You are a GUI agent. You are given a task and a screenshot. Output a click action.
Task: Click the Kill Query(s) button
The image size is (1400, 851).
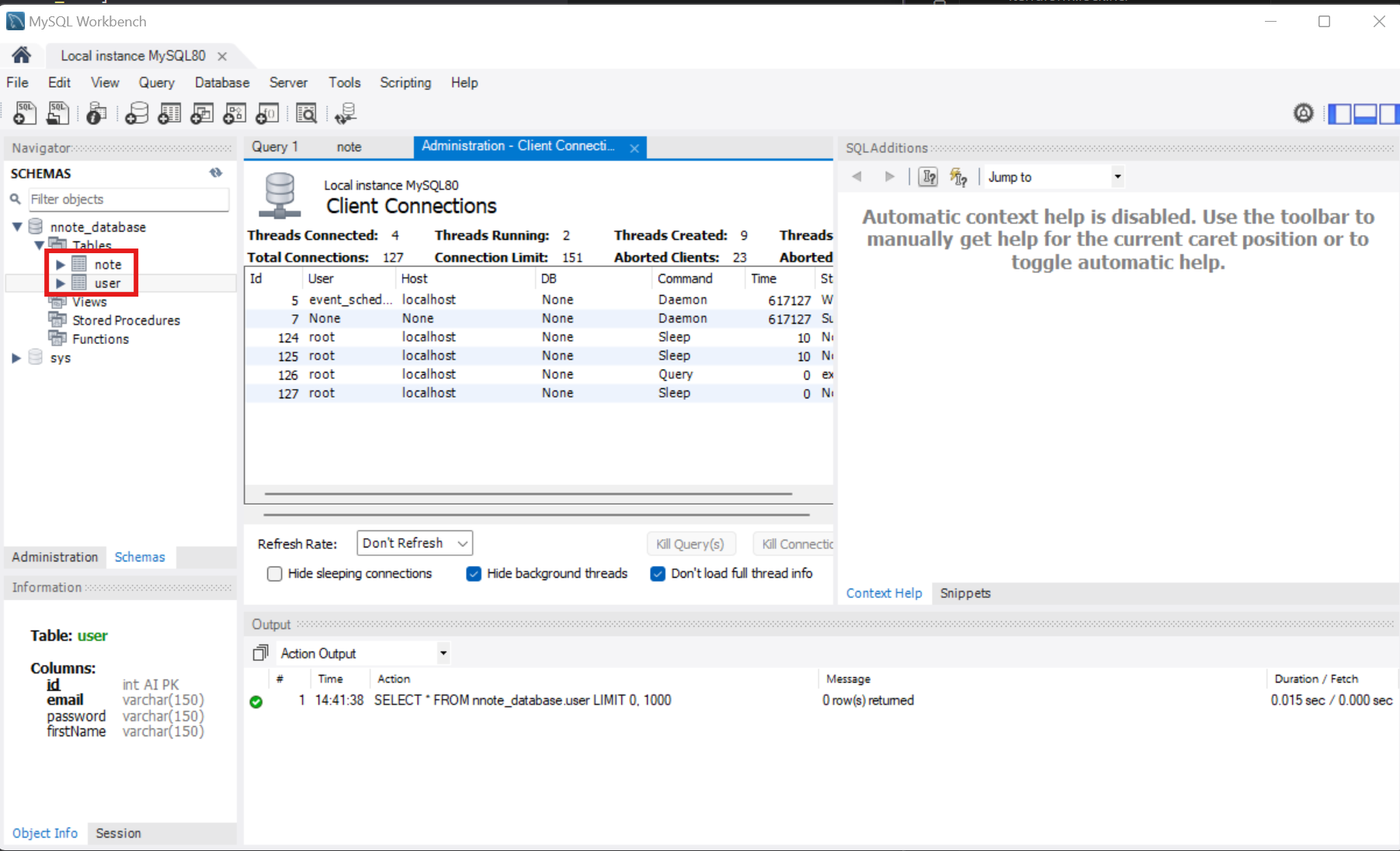tap(690, 544)
